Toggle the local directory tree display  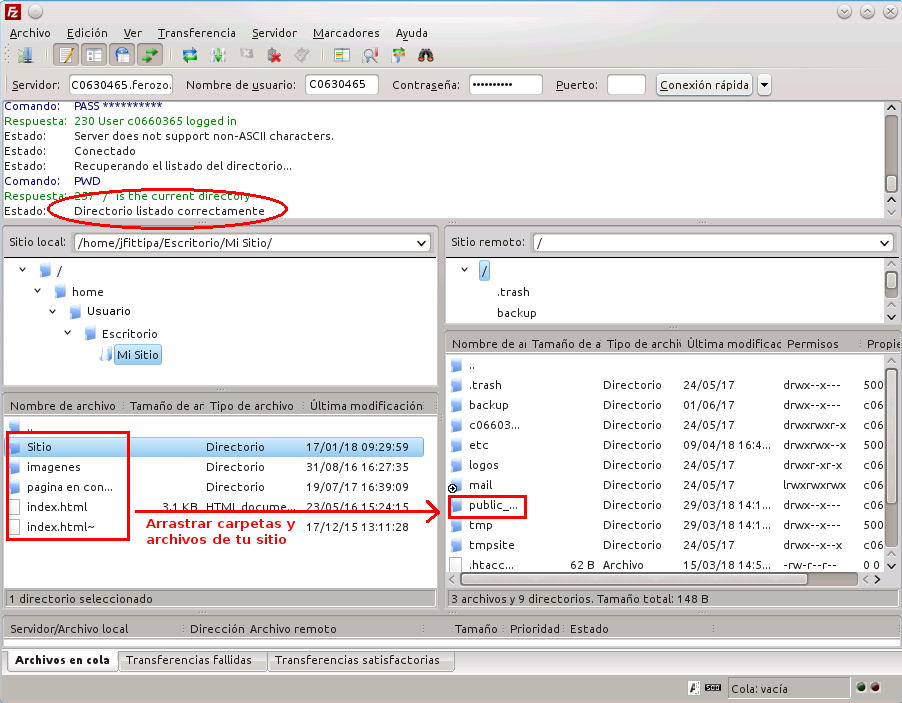94,55
